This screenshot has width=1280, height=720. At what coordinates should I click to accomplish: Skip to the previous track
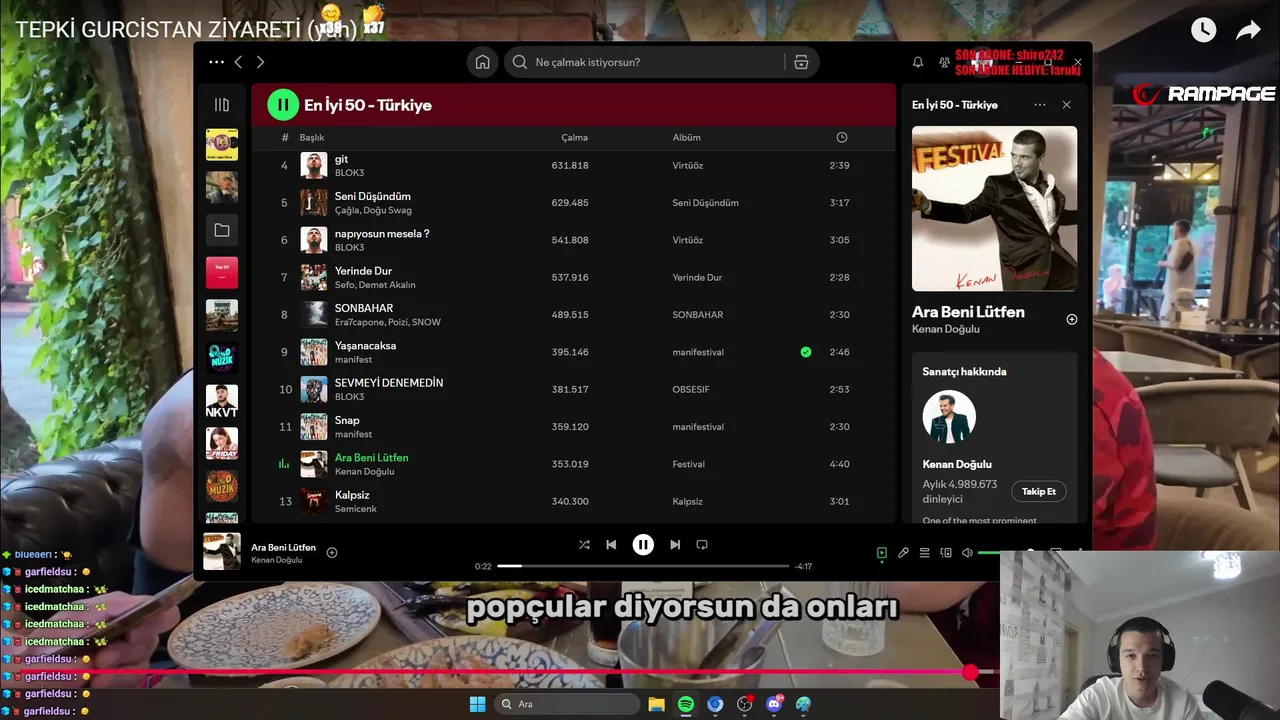pos(611,545)
